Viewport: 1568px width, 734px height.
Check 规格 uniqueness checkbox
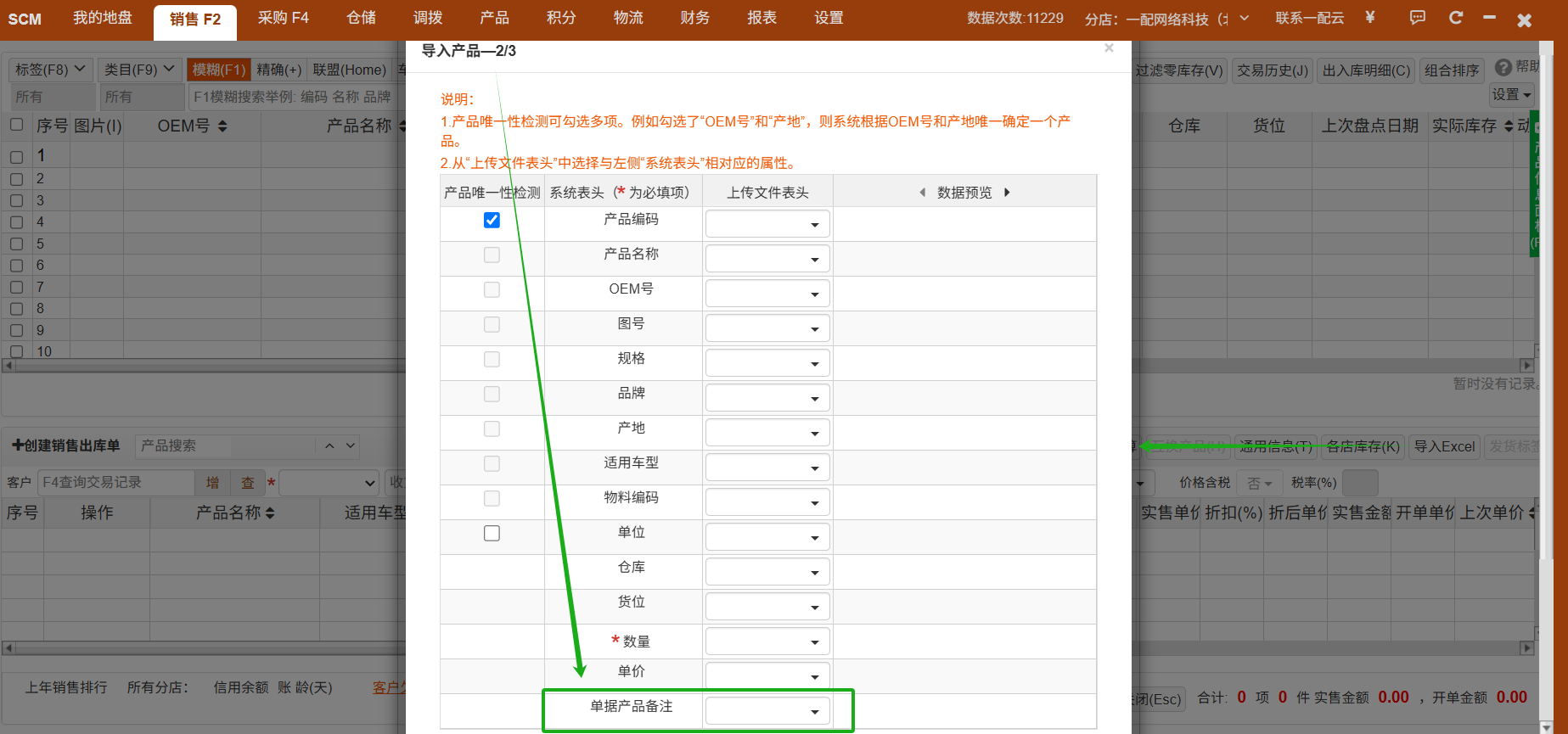(492, 360)
